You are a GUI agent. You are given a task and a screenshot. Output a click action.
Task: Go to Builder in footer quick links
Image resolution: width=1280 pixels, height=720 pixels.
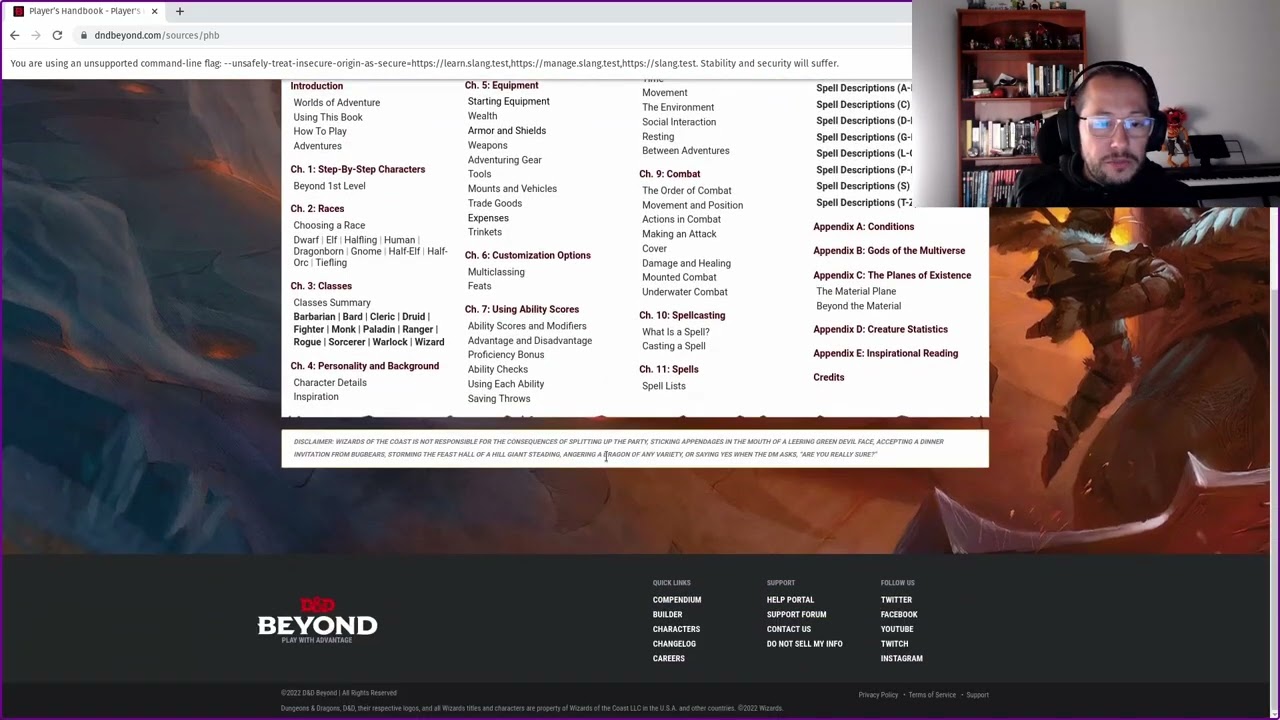[x=668, y=615]
